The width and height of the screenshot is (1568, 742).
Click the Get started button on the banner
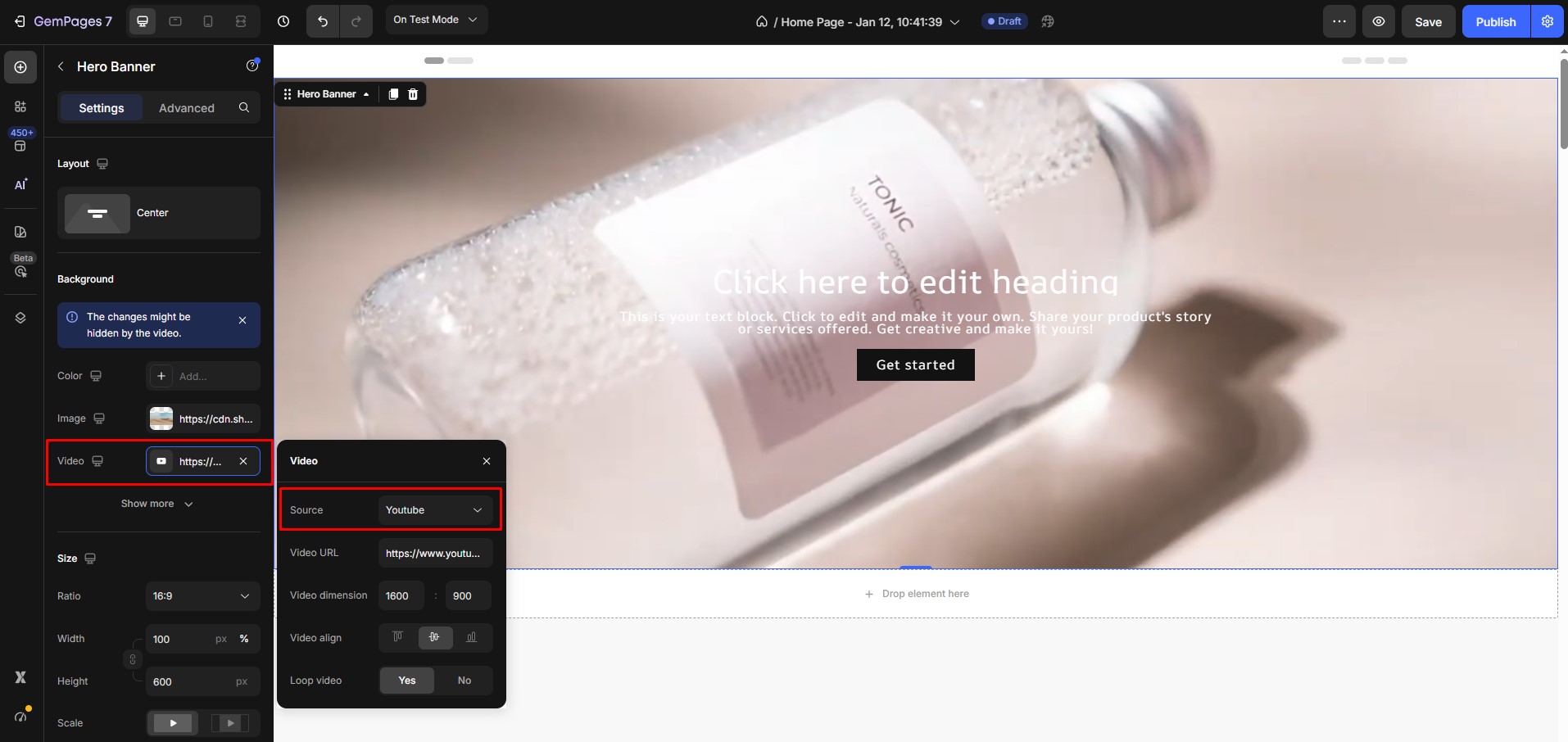(916, 365)
